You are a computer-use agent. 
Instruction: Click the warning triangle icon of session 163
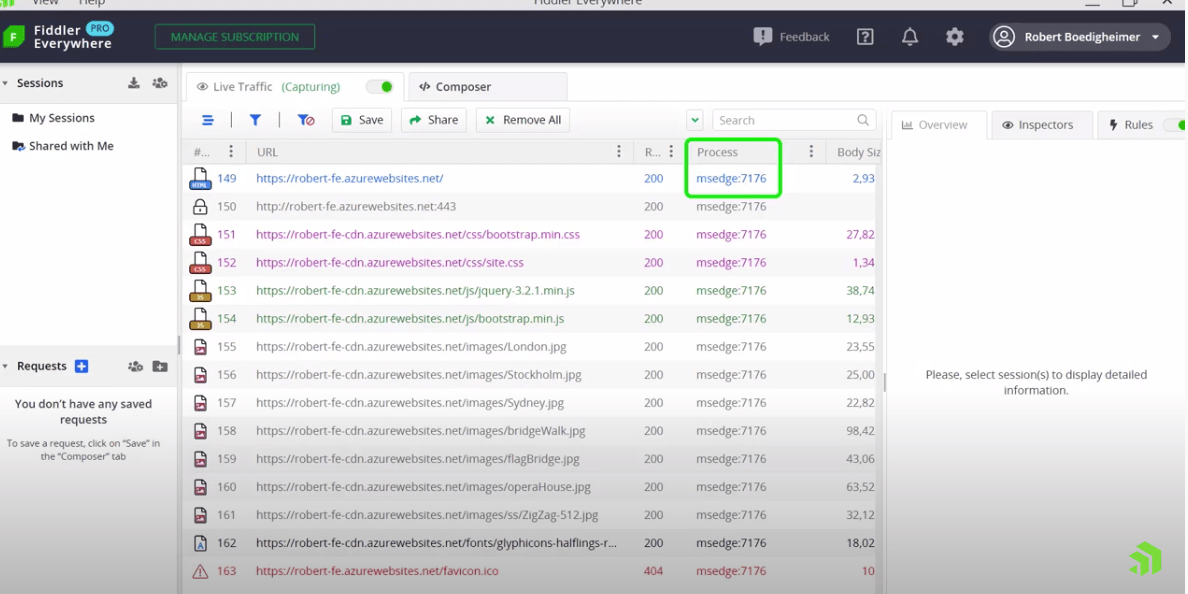point(200,571)
